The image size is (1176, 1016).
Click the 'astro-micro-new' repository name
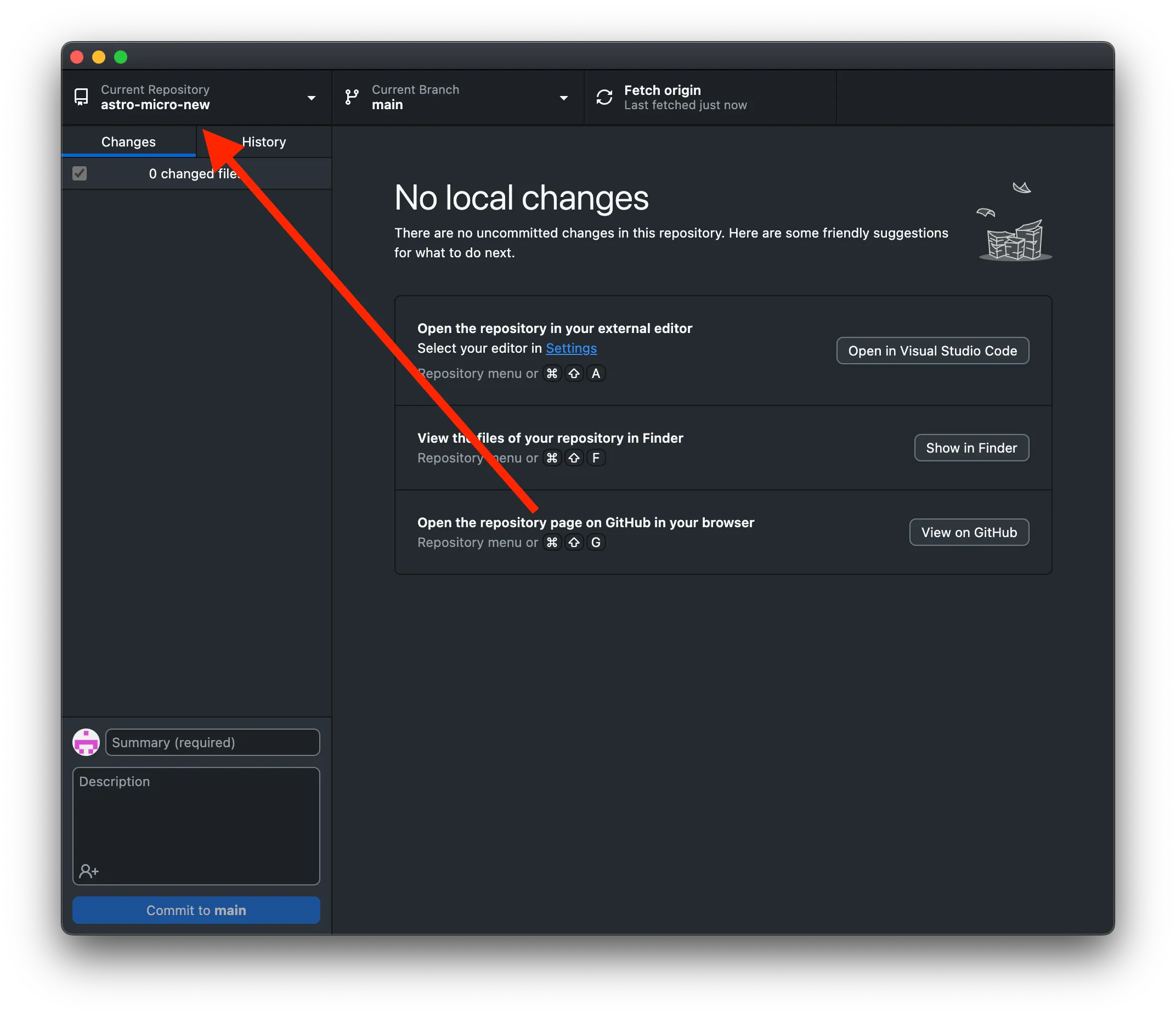[155, 104]
